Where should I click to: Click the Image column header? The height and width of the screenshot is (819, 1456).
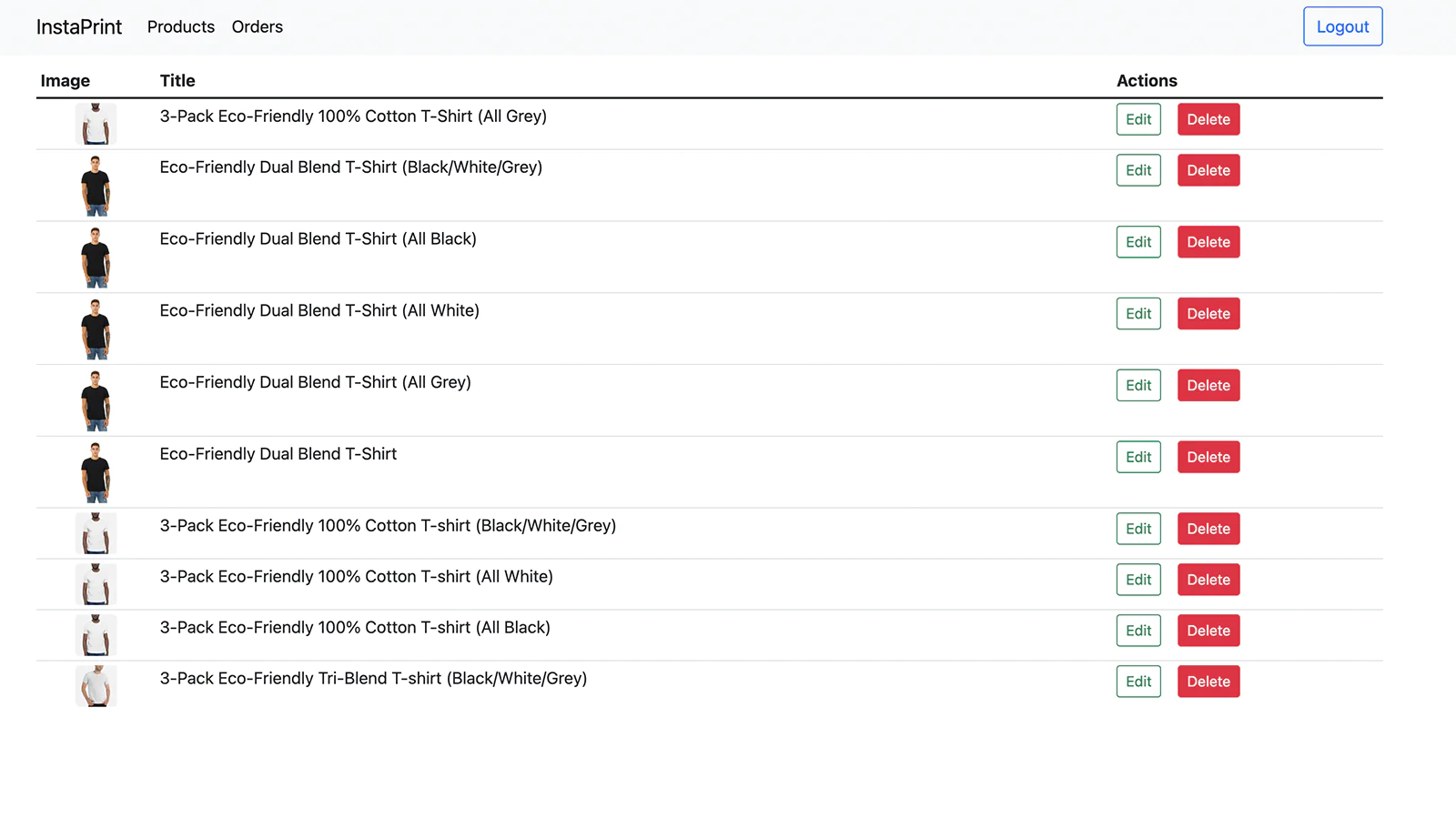(66, 81)
